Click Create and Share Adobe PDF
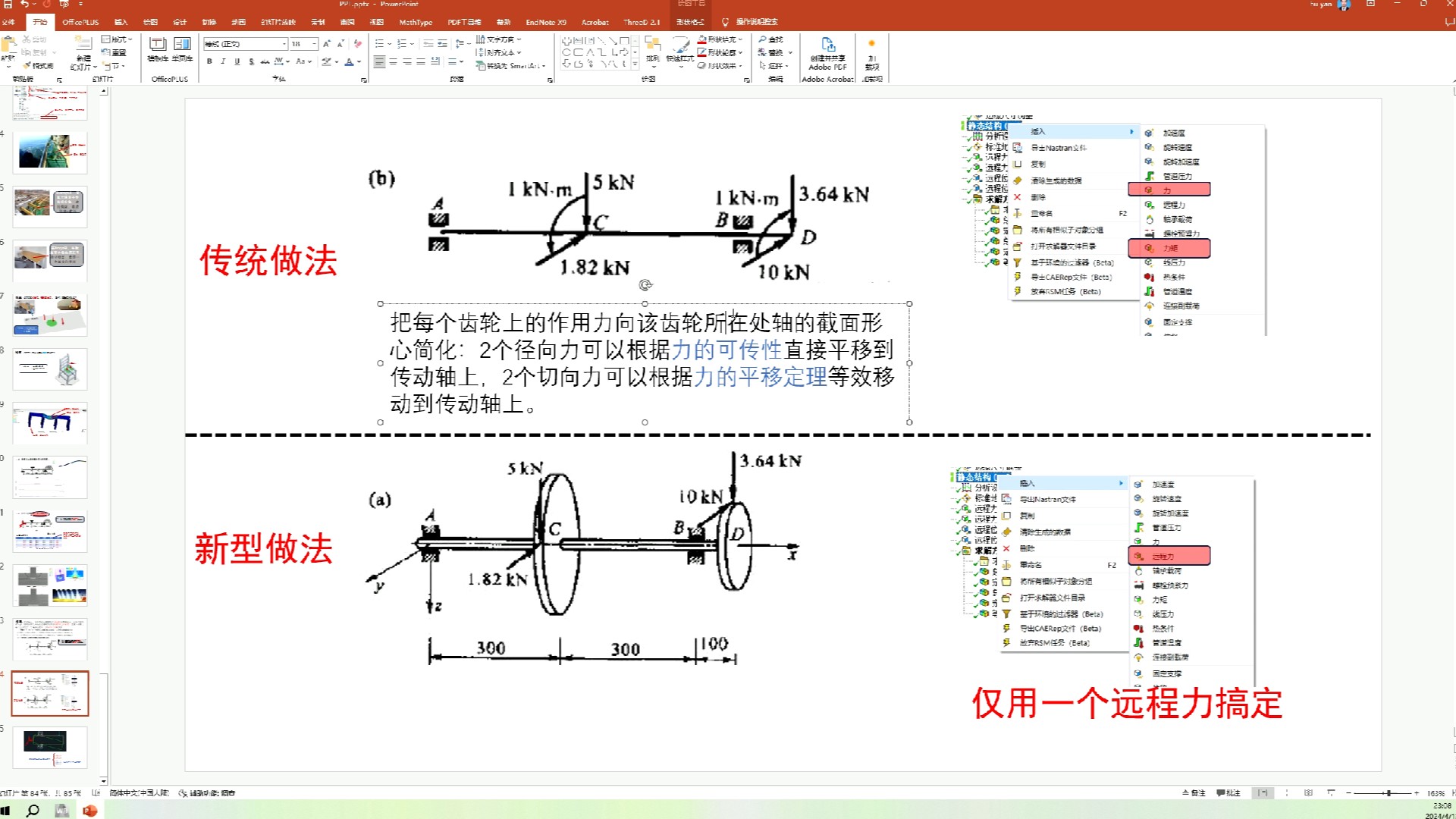1456x819 pixels. click(x=827, y=53)
